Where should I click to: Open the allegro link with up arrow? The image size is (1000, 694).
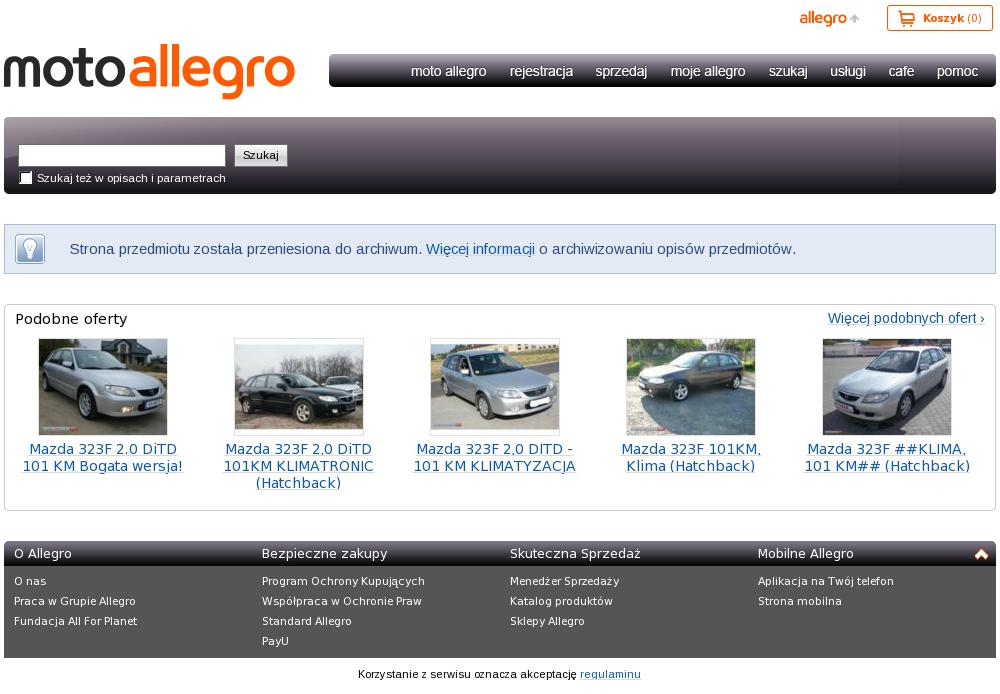click(x=829, y=18)
